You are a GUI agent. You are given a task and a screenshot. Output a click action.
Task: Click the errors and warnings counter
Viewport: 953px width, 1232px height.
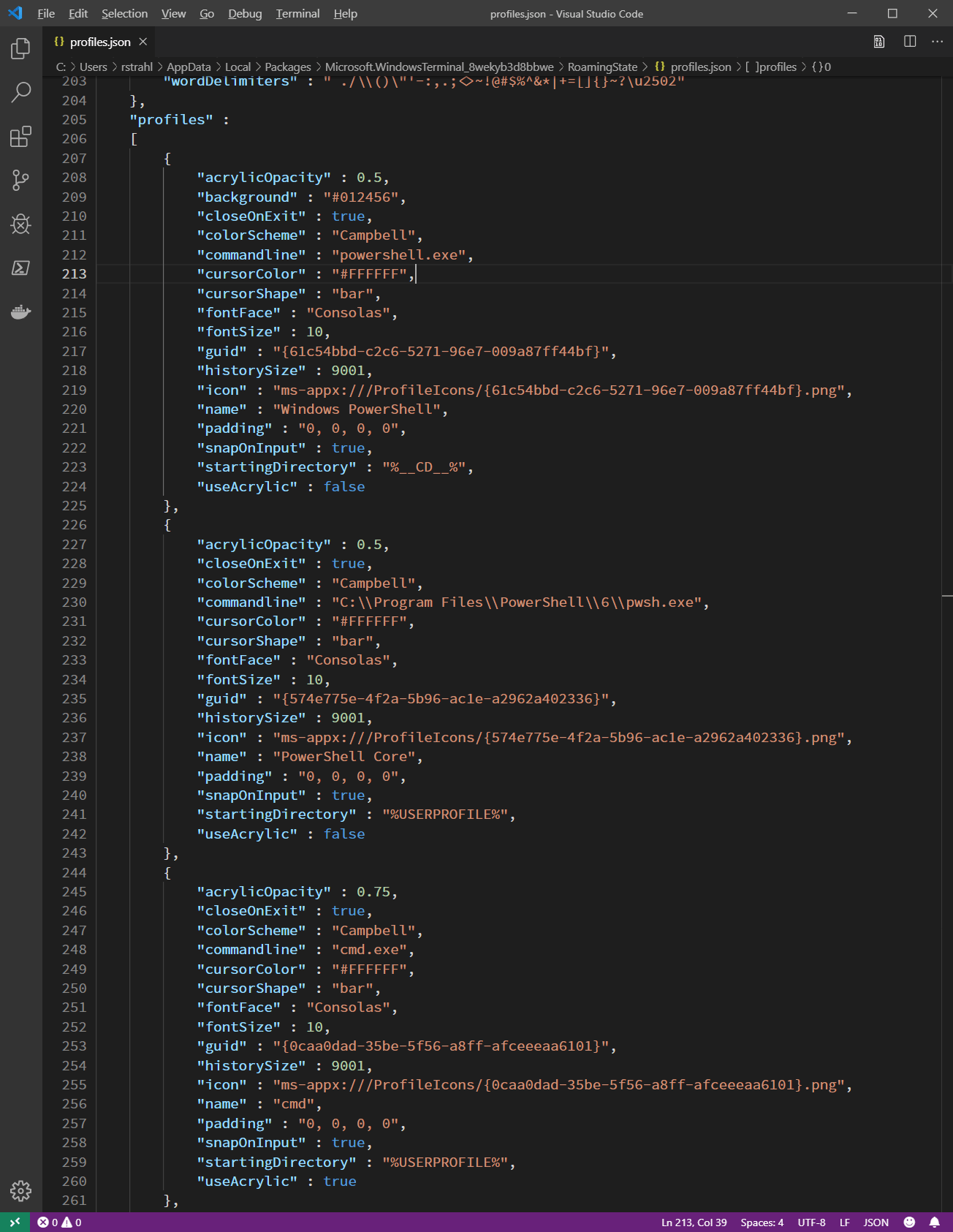click(x=59, y=1222)
